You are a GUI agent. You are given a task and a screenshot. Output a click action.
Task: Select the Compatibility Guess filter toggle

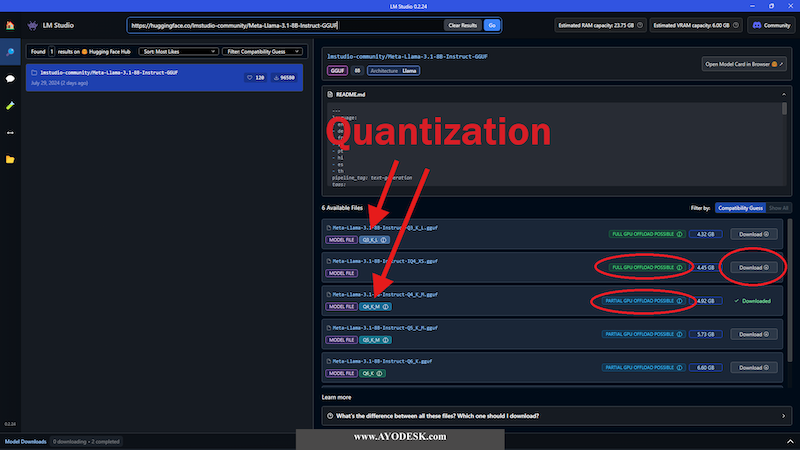[x=740, y=208]
